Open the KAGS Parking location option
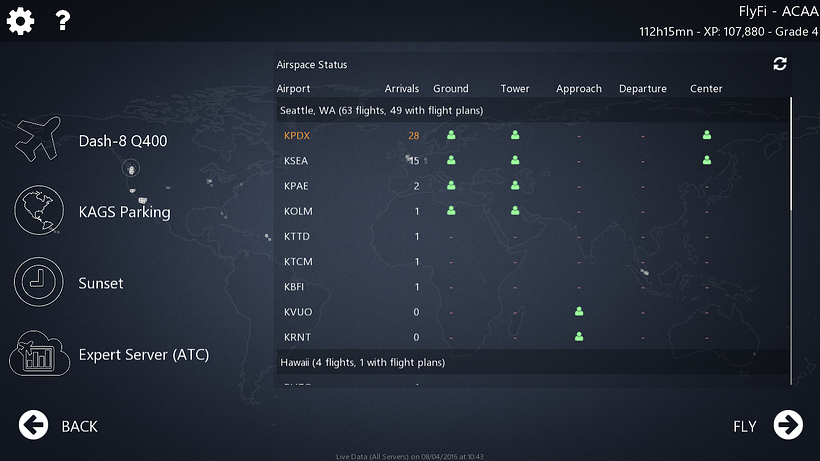The width and height of the screenshot is (820, 461). pyautogui.click(x=124, y=212)
